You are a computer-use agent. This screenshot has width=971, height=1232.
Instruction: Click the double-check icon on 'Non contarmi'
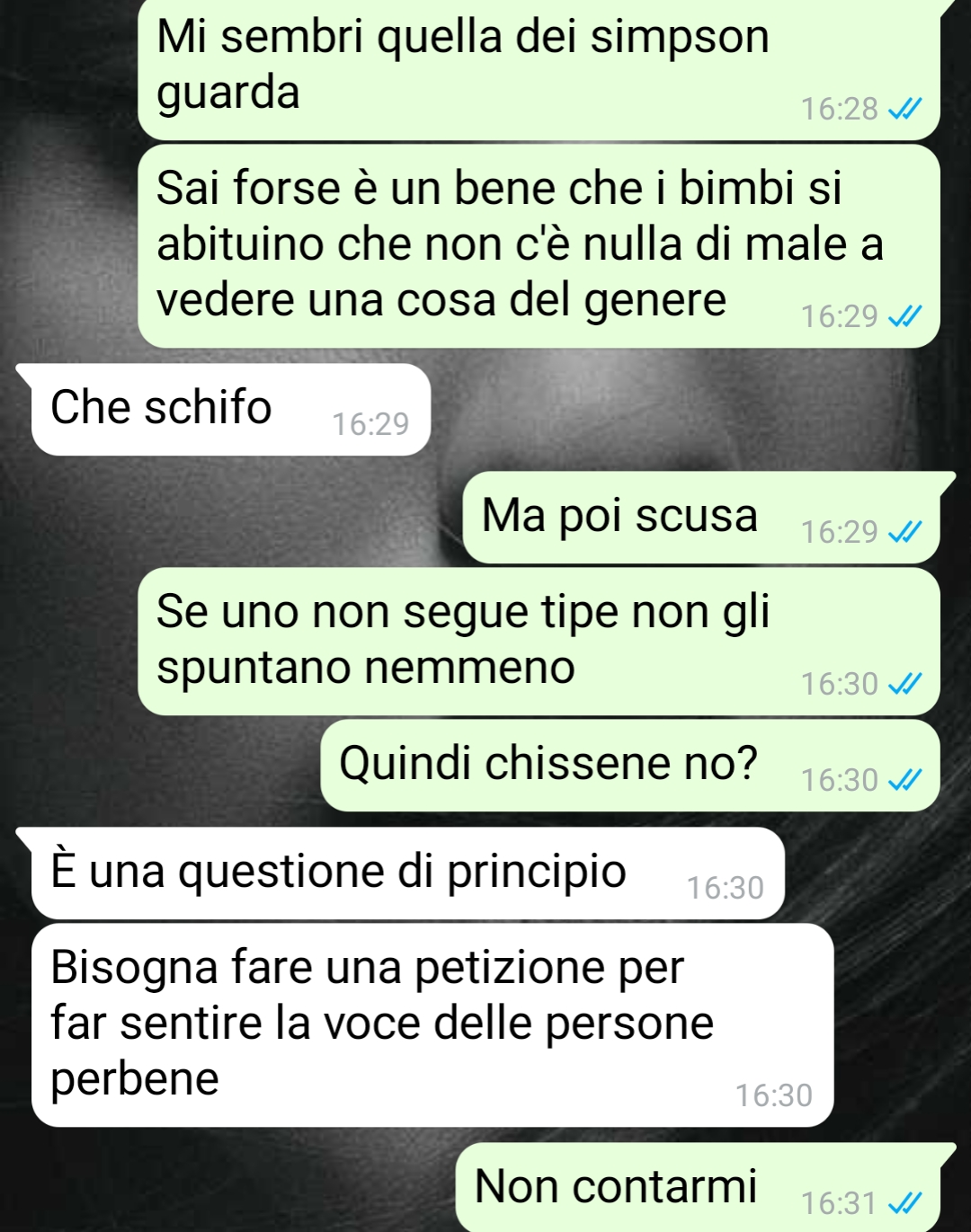(x=904, y=1202)
